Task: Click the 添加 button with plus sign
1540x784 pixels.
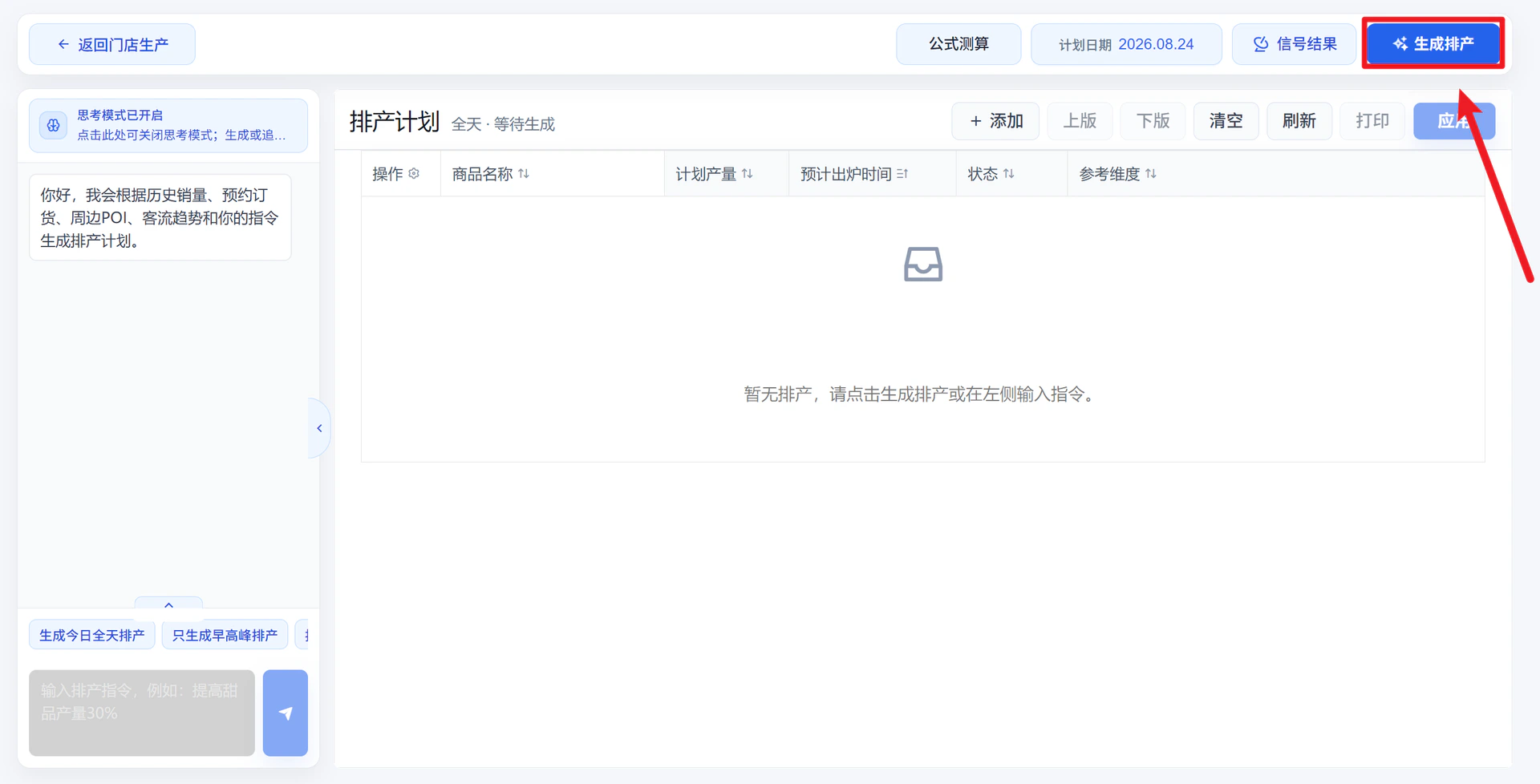Action: (x=995, y=121)
